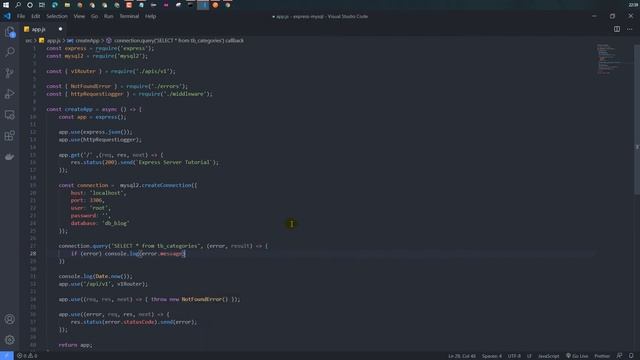Click the split editor right icon

pos(617,29)
